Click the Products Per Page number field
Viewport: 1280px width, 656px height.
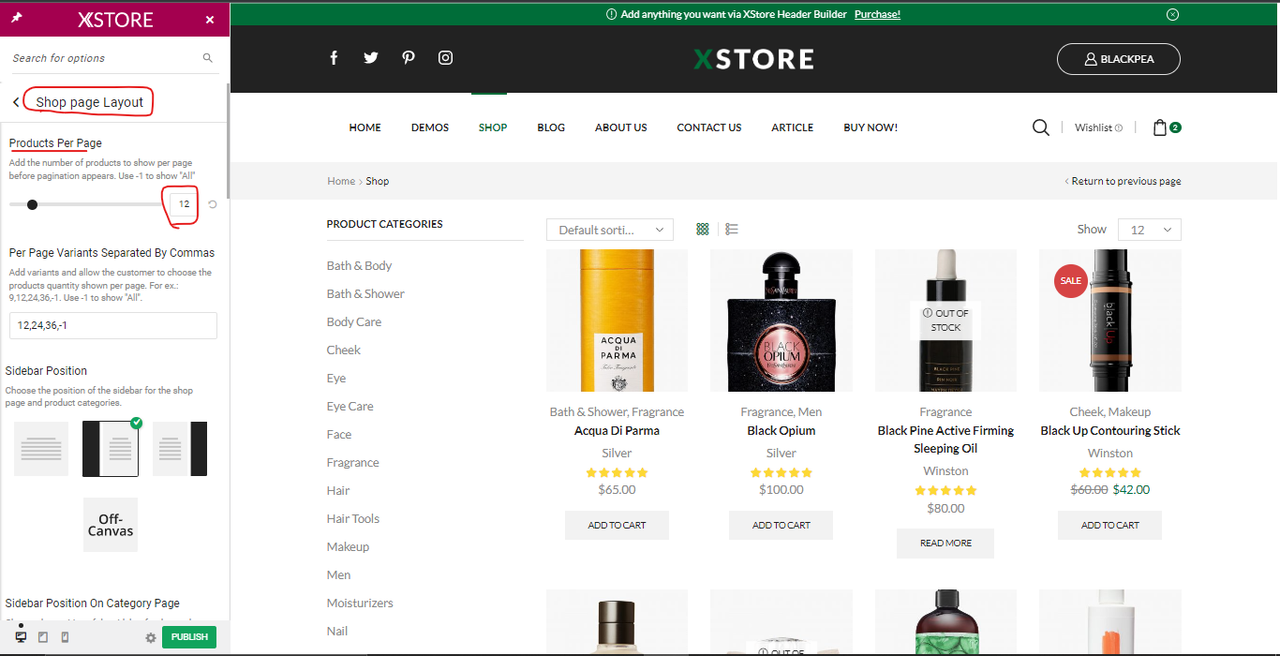(x=183, y=204)
